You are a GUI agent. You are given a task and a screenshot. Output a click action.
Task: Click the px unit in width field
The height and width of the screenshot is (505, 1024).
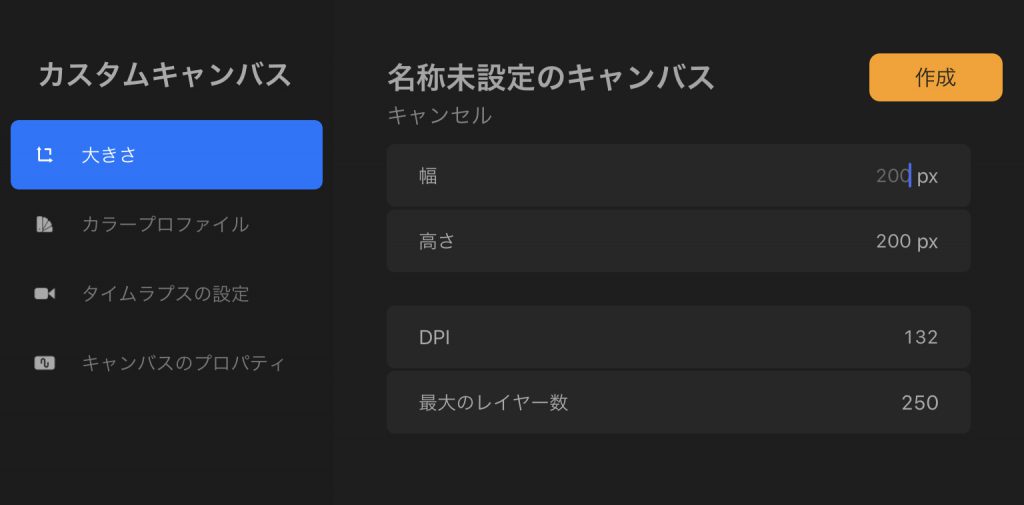(927, 177)
